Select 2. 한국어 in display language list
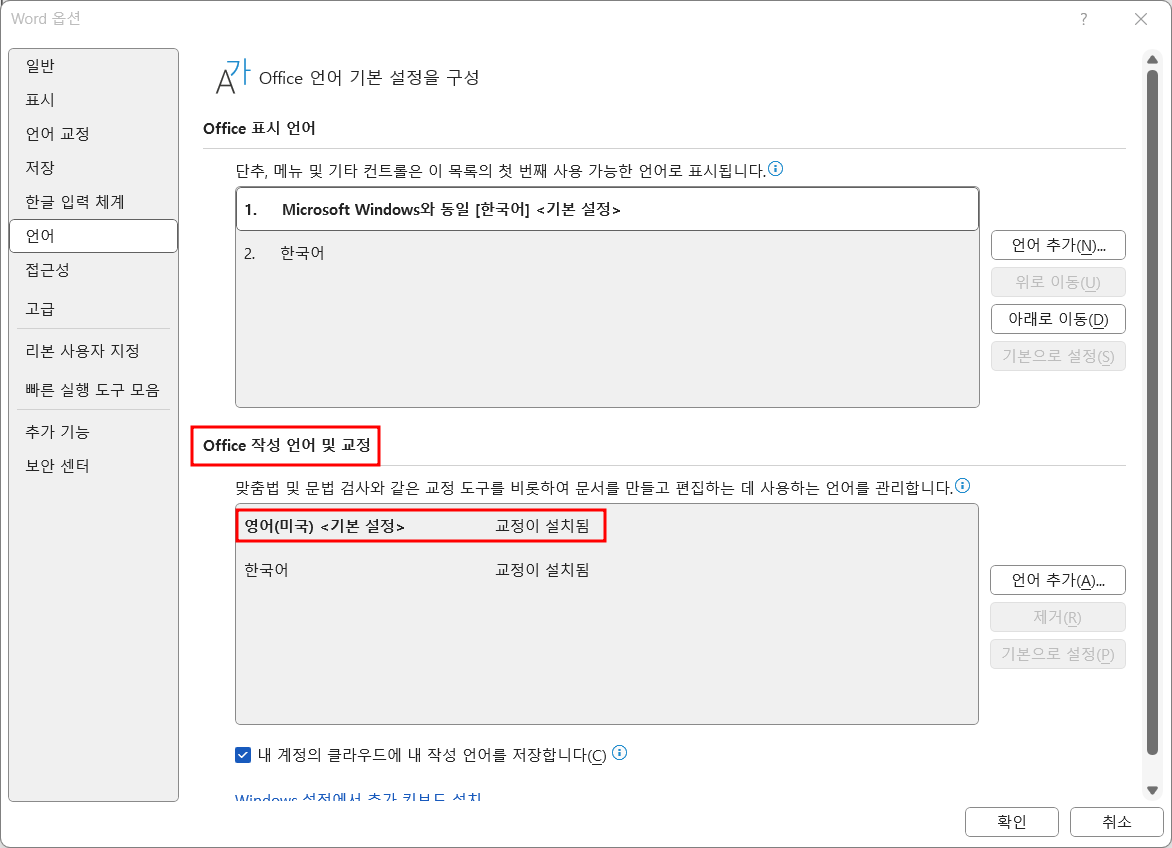This screenshot has height=848, width=1172. click(x=607, y=253)
